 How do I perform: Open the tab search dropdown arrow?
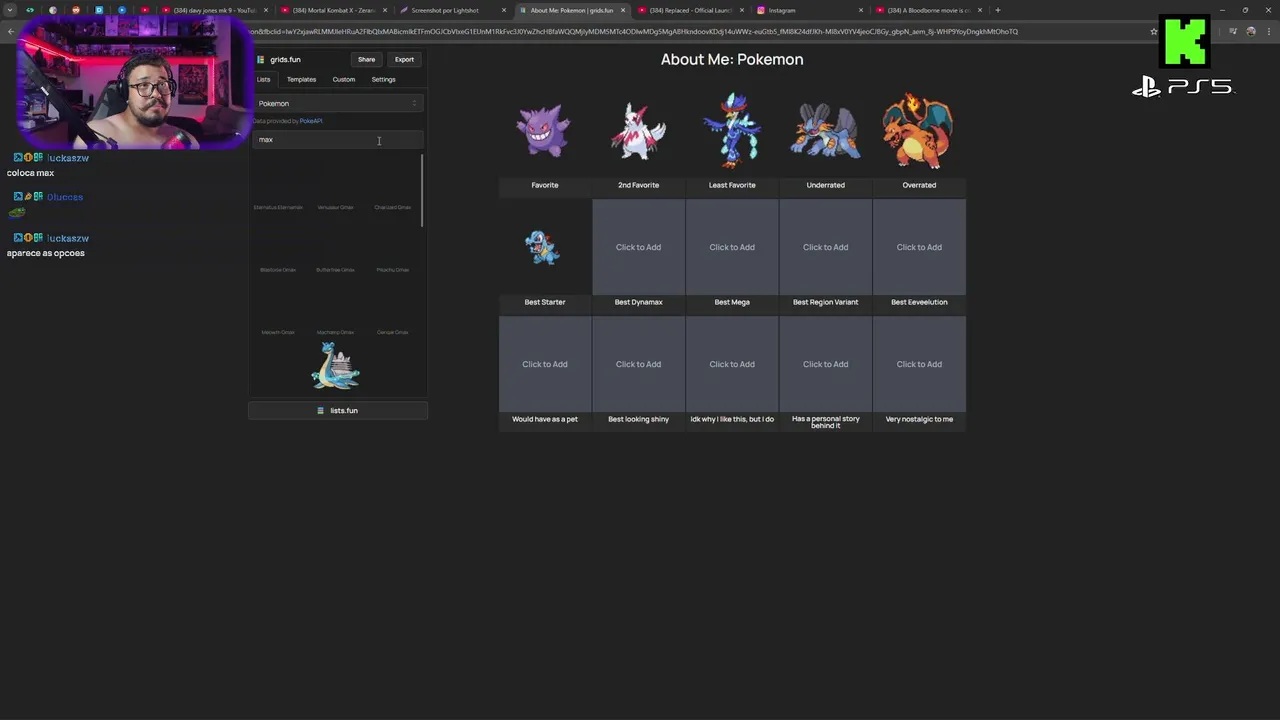(x=10, y=10)
